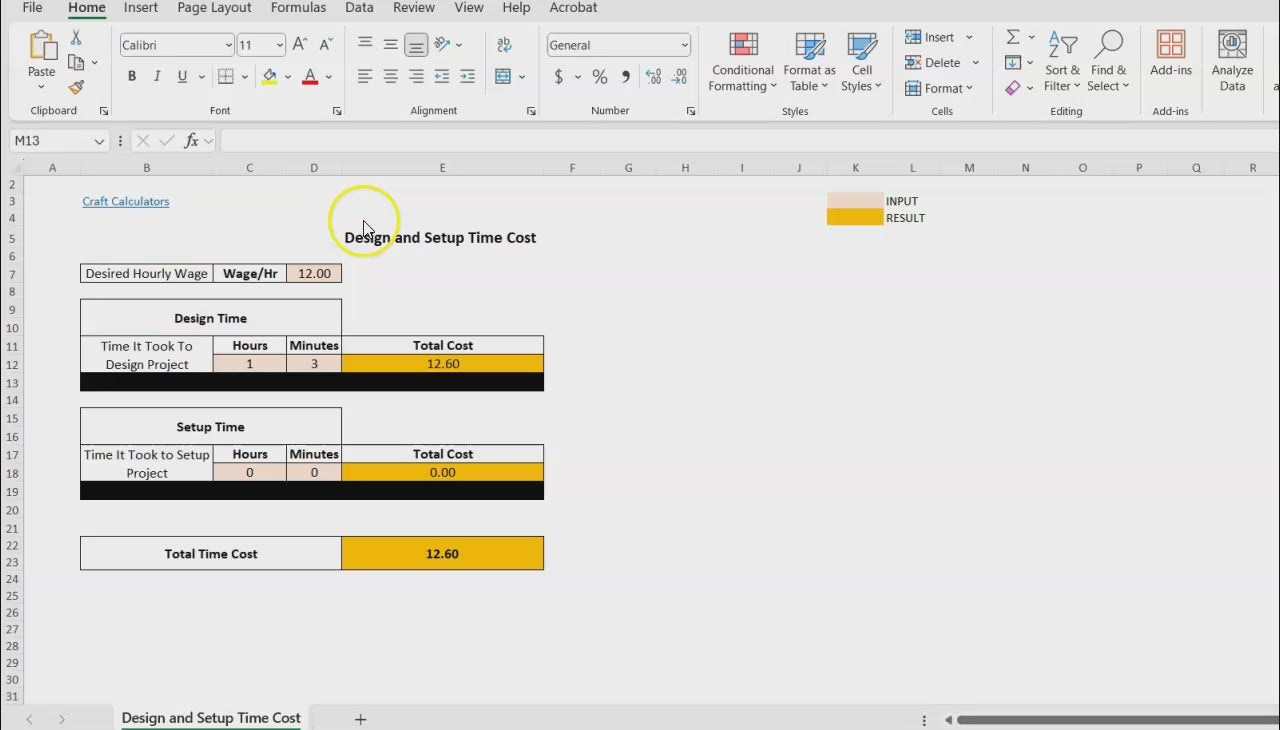Open the Calibri font name dropdown
Viewport: 1280px width, 730px height.
pyautogui.click(x=228, y=45)
